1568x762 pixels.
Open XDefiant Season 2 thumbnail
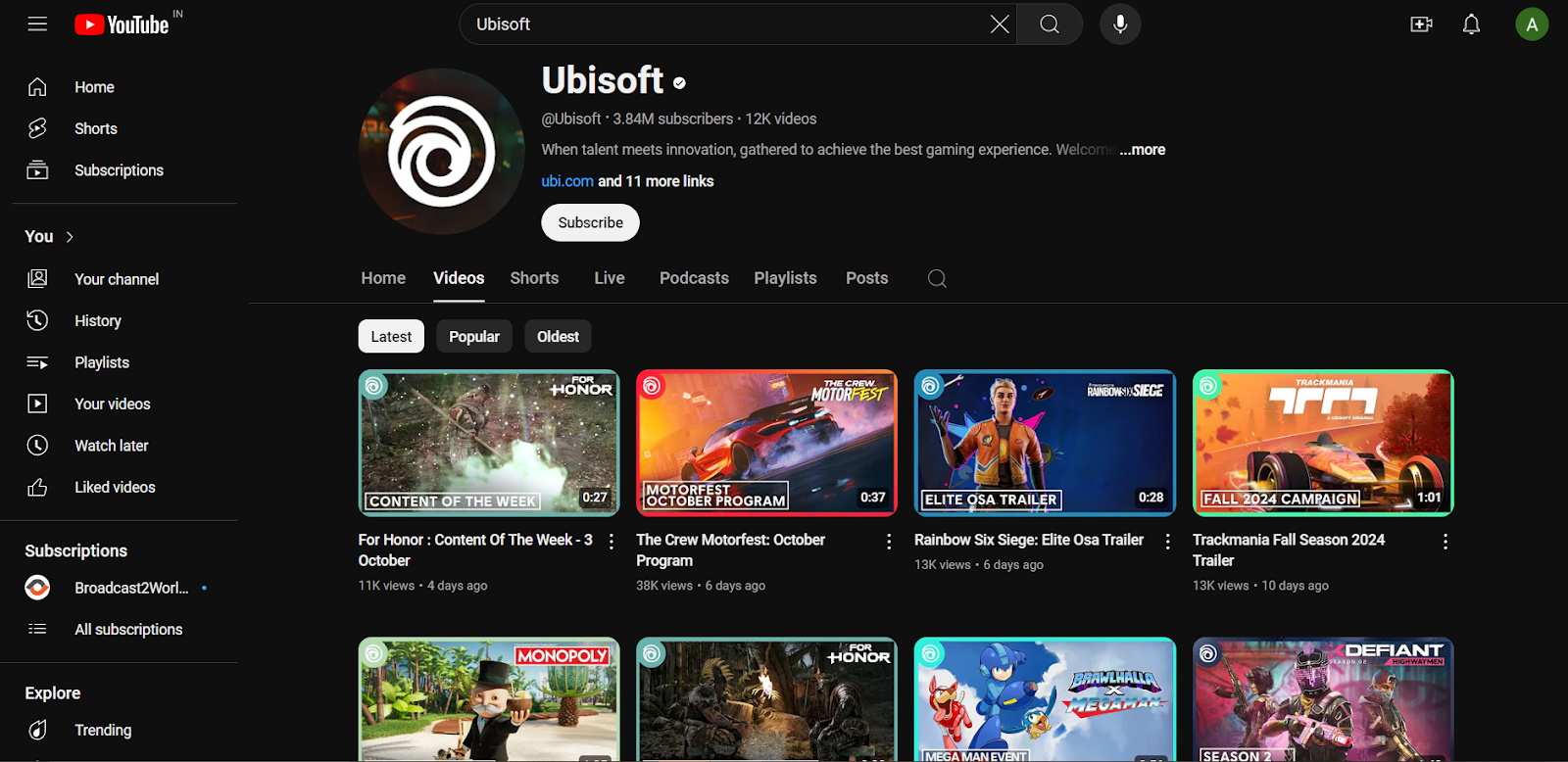(x=1323, y=699)
